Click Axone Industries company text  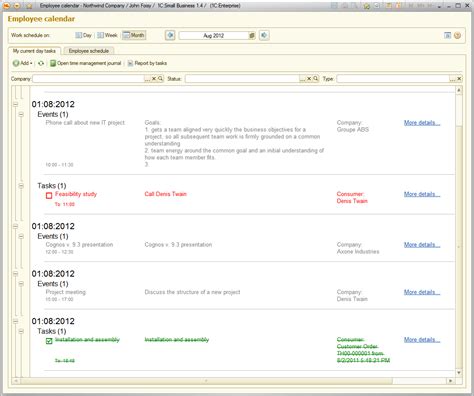click(x=358, y=252)
